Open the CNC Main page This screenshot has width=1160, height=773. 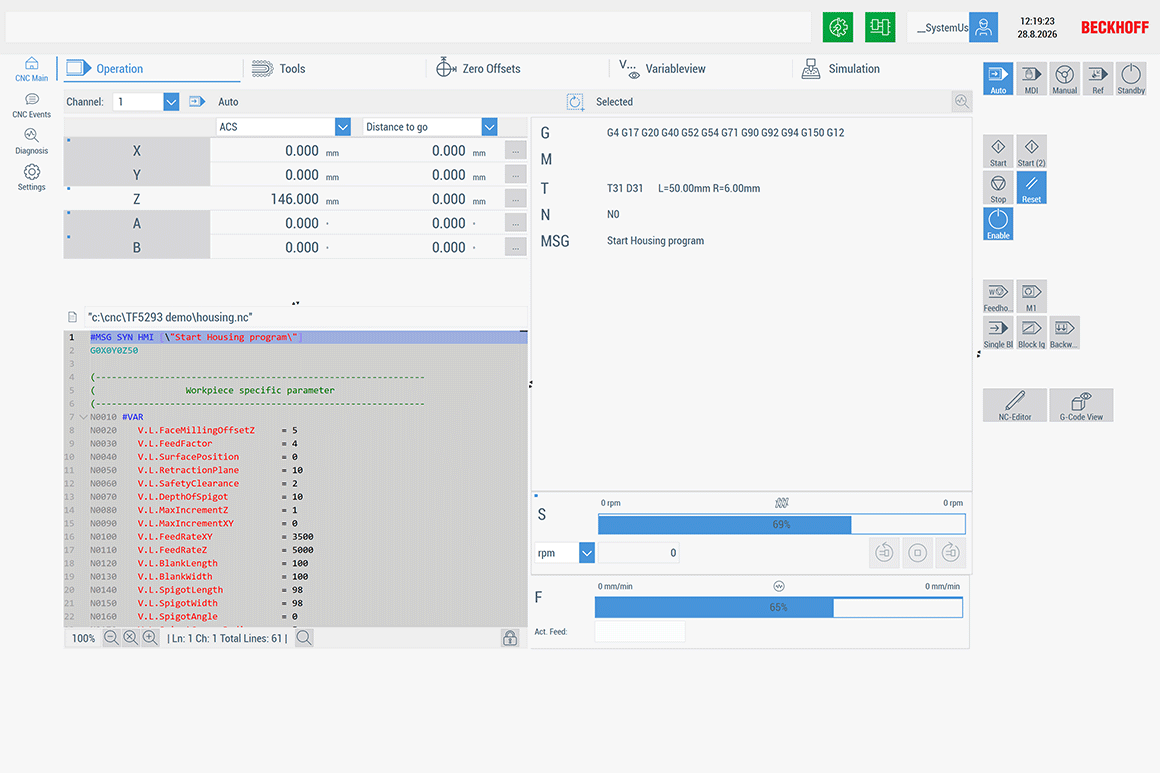coord(31,69)
